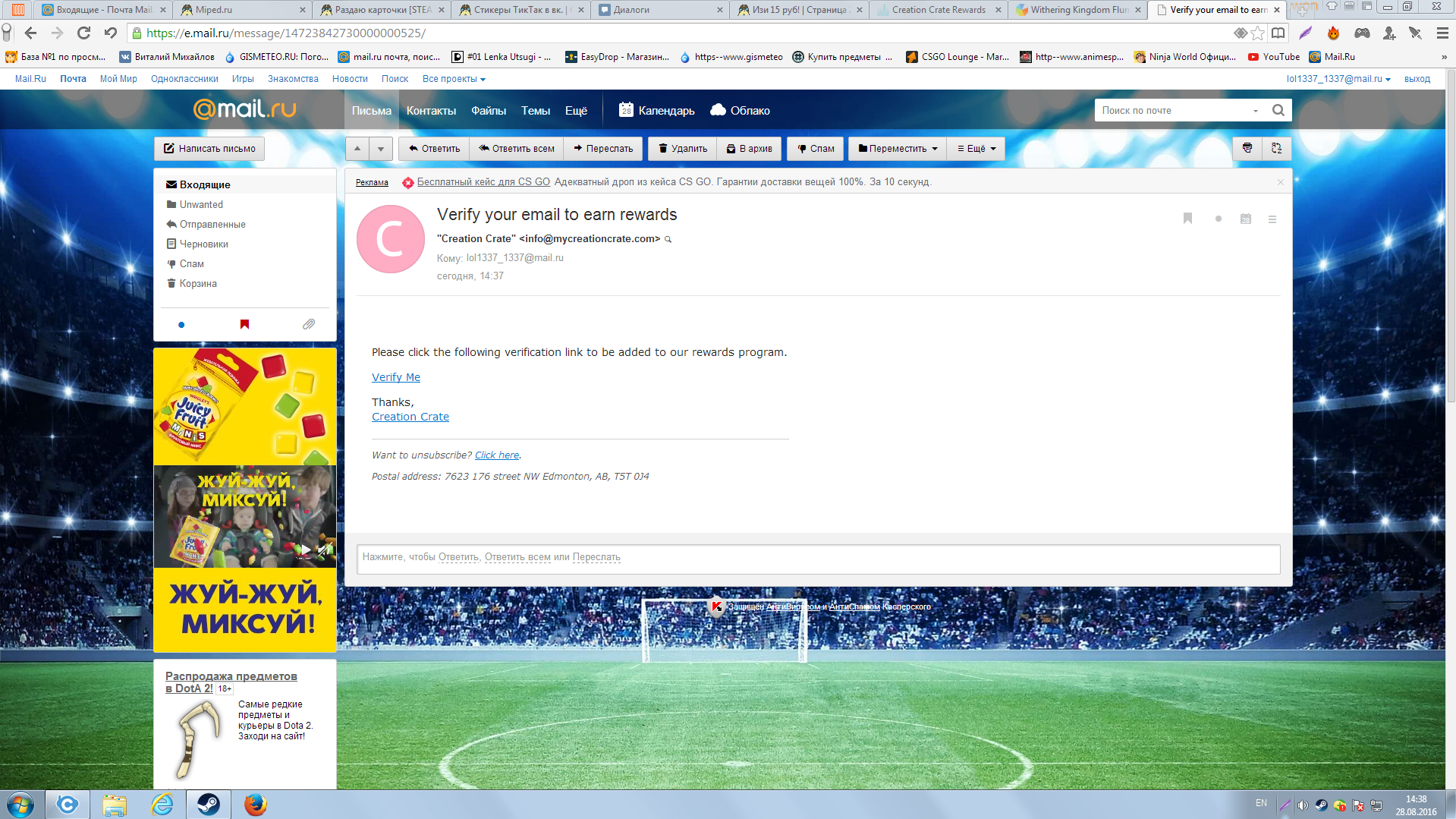Show more bookmarks chevron
1456x819 pixels.
(1444, 57)
